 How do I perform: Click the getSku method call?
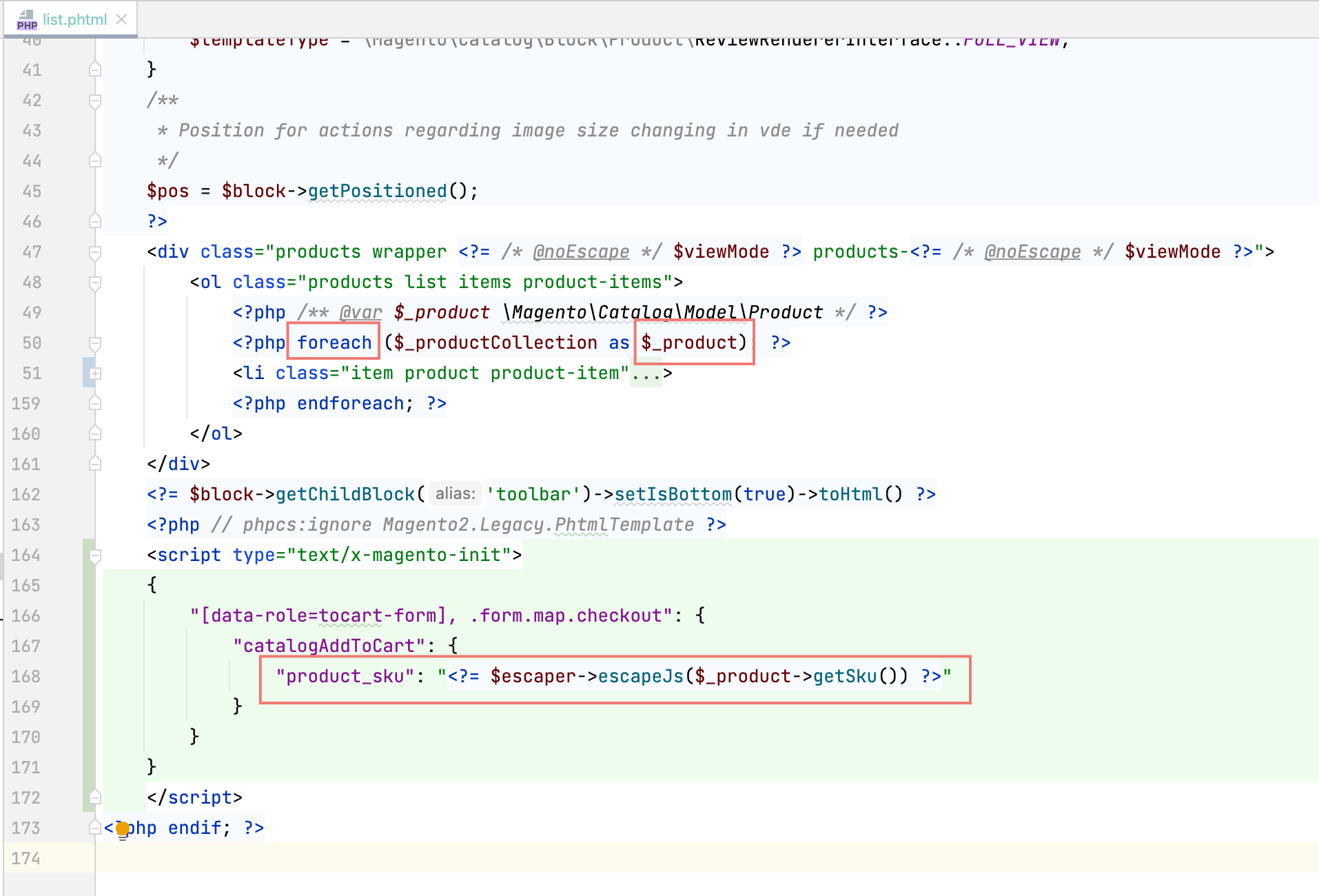point(845,676)
